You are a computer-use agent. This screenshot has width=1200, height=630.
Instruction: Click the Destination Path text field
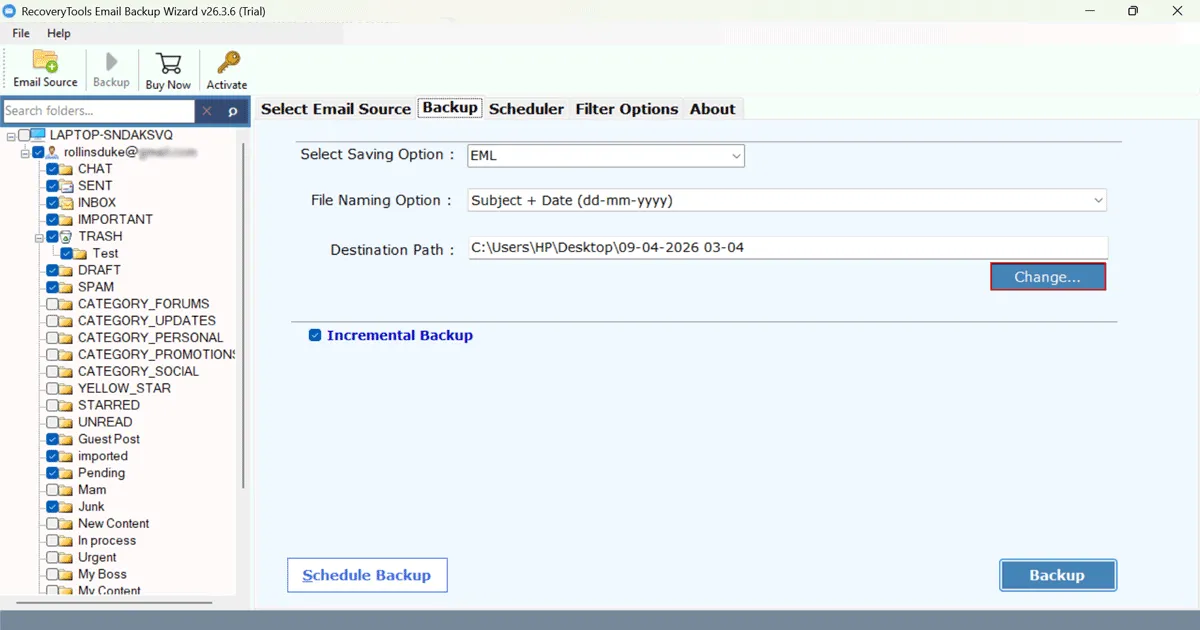click(788, 248)
